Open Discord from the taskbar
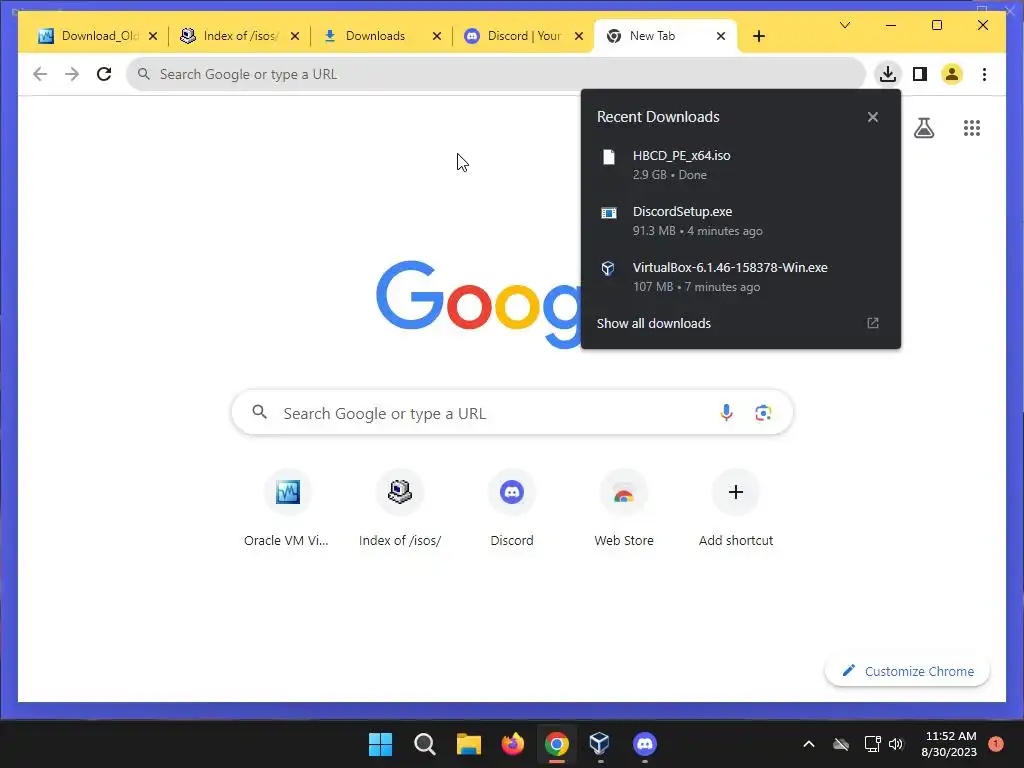1024x768 pixels. pyautogui.click(x=645, y=744)
